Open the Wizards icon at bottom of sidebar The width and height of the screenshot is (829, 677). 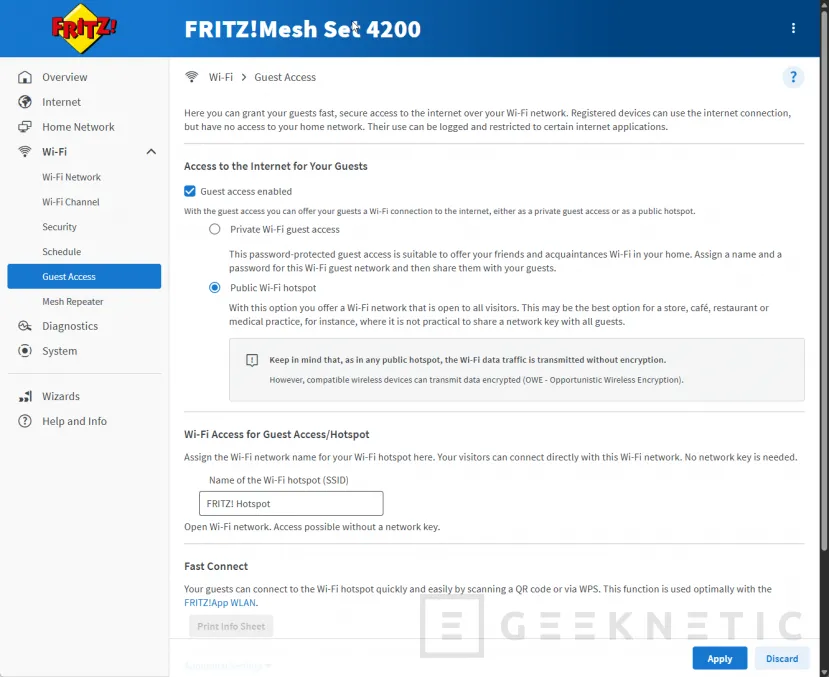(24, 396)
